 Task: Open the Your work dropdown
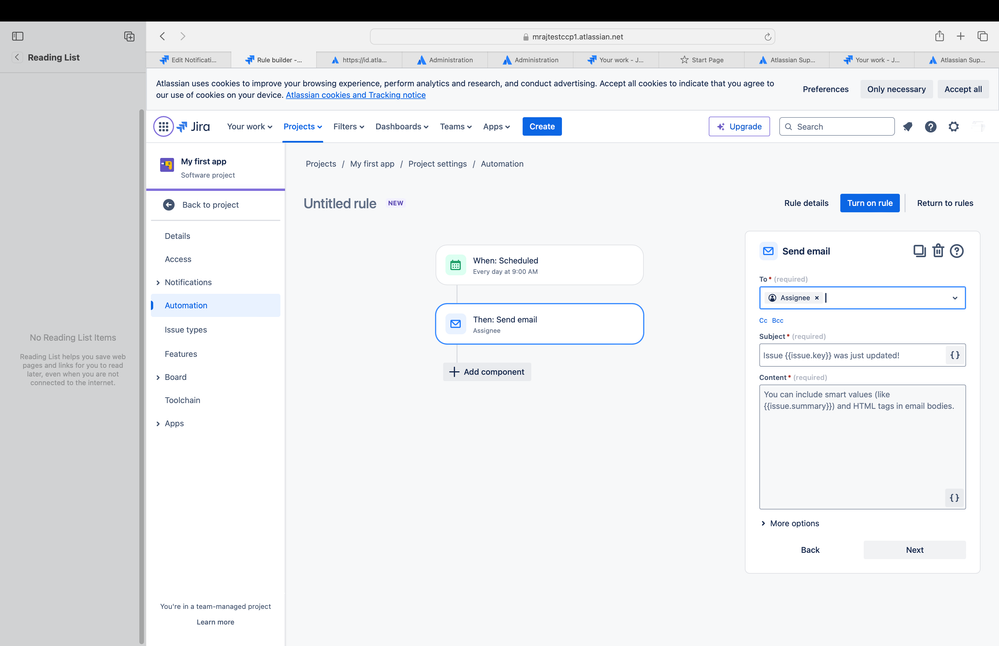pos(250,127)
